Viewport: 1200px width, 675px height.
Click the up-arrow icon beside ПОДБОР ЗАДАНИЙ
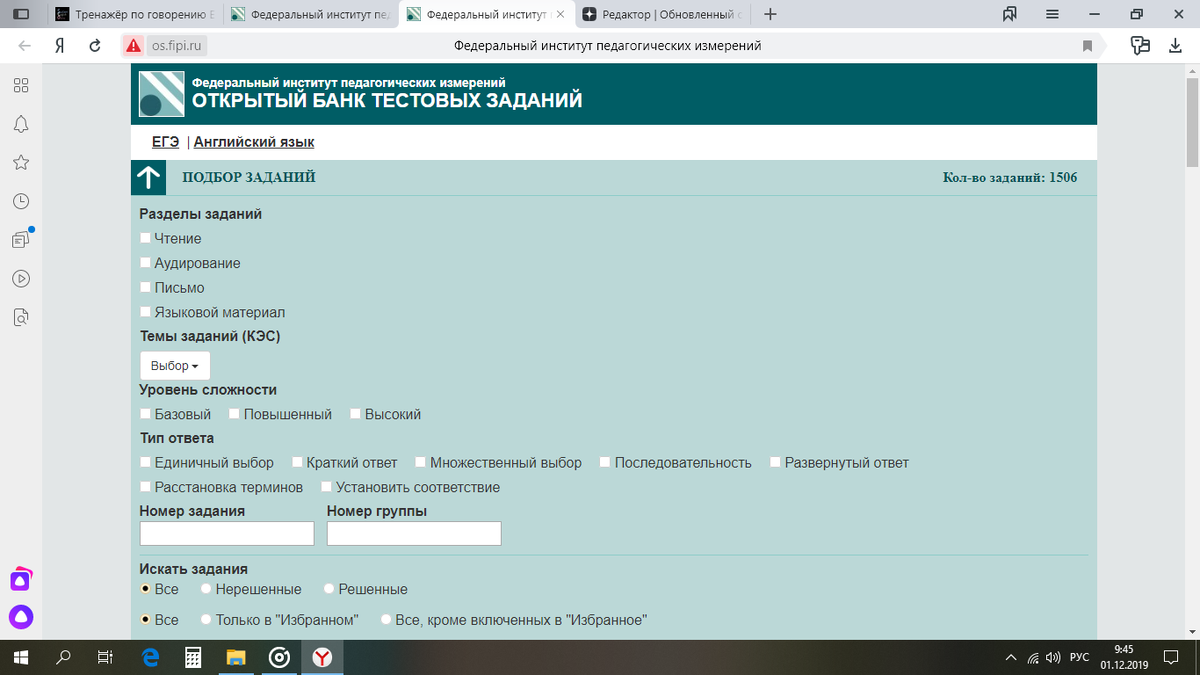(x=148, y=178)
